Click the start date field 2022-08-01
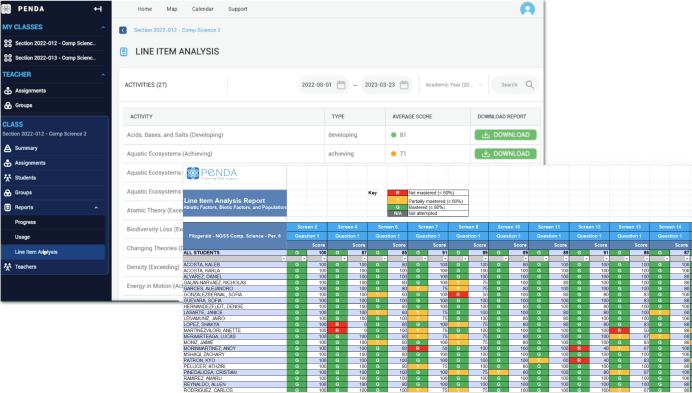Viewport: 692px width, 393px height. pos(323,85)
